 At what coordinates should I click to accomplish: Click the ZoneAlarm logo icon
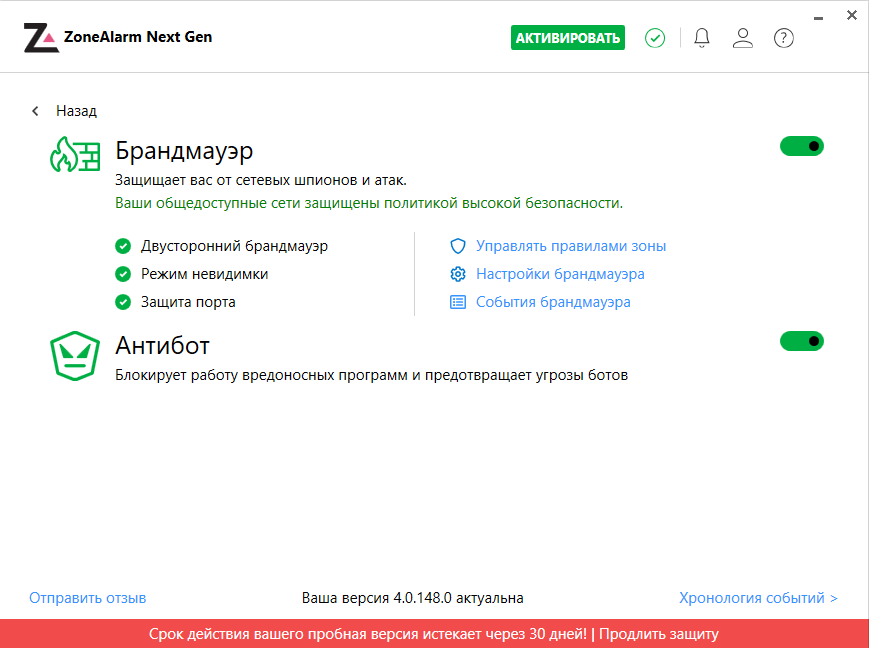coord(41,38)
